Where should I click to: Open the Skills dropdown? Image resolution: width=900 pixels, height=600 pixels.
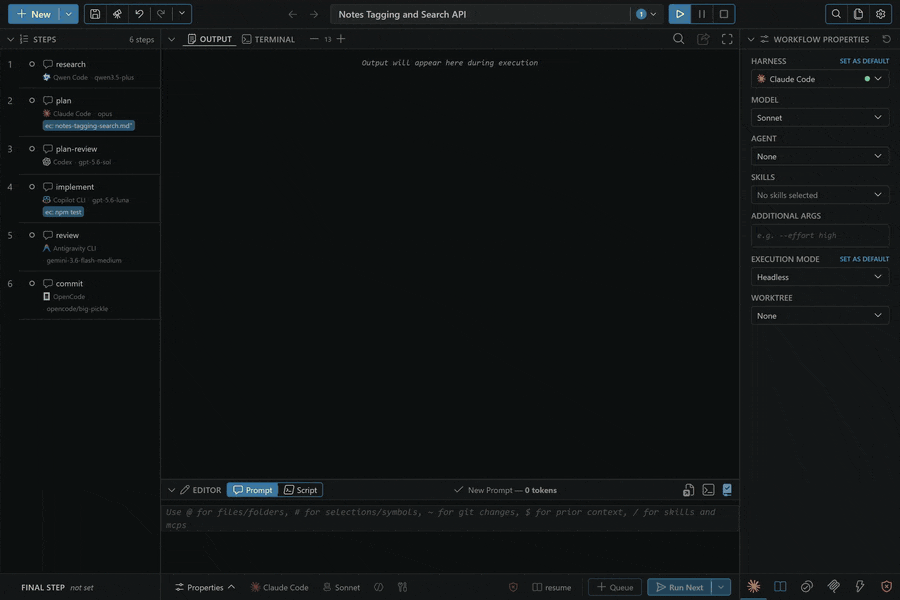[820, 195]
